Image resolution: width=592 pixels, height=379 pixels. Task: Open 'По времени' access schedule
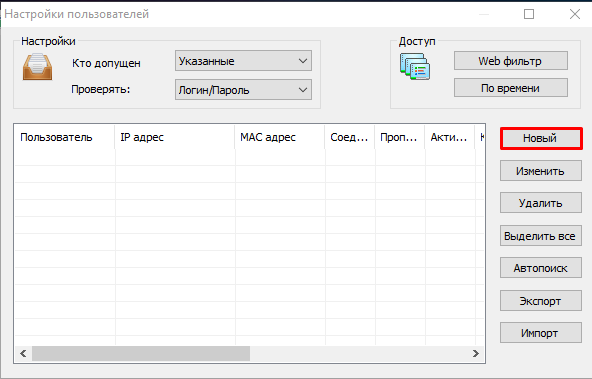coord(510,88)
